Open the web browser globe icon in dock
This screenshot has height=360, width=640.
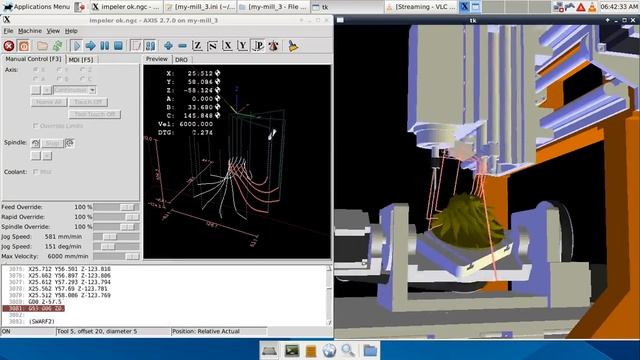(x=329, y=351)
